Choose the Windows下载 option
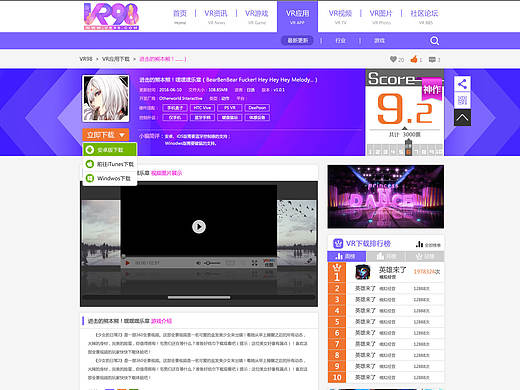 pos(110,178)
